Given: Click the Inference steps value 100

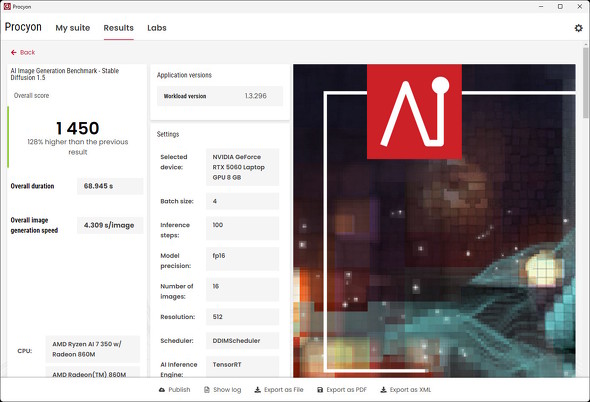Looking at the screenshot, I should (242, 228).
